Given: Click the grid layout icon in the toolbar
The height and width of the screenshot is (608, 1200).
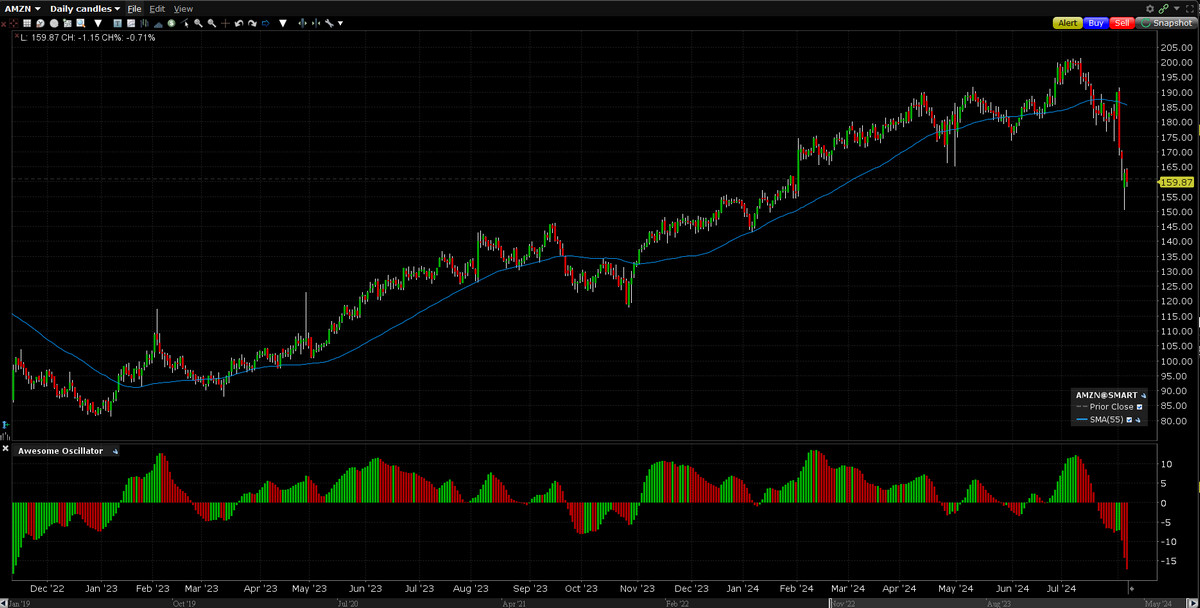Looking at the screenshot, I should click(25, 22).
